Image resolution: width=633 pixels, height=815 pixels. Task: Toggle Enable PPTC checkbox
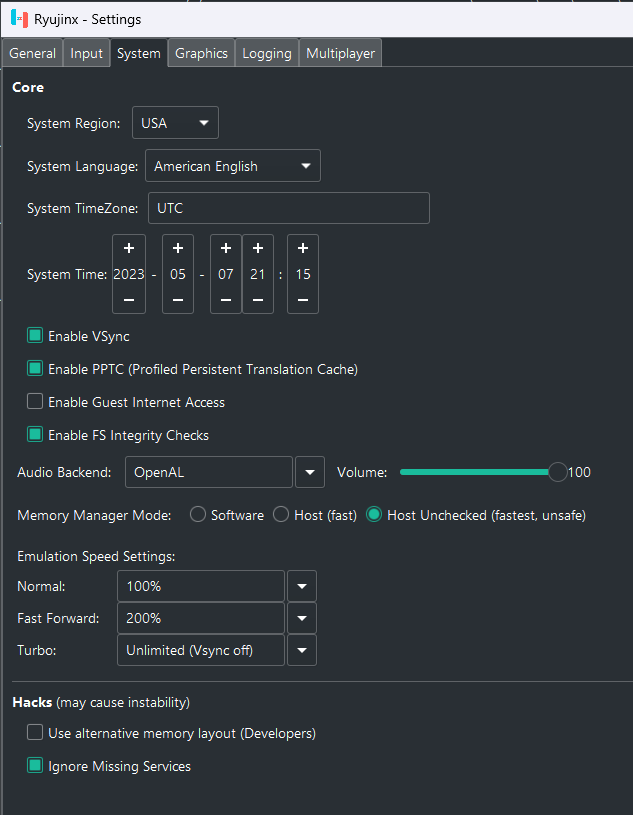click(35, 369)
